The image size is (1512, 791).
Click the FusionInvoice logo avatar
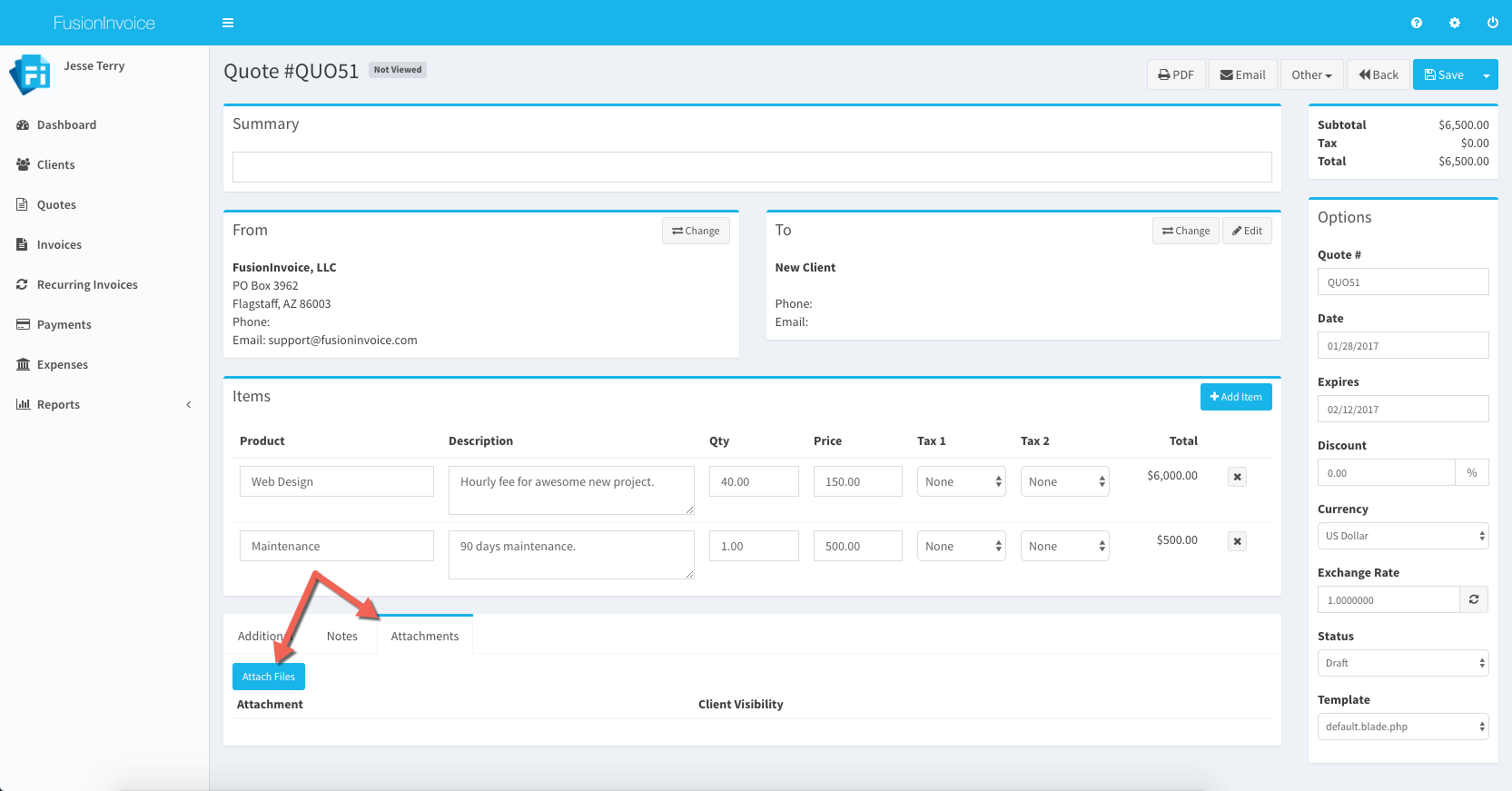[30, 74]
